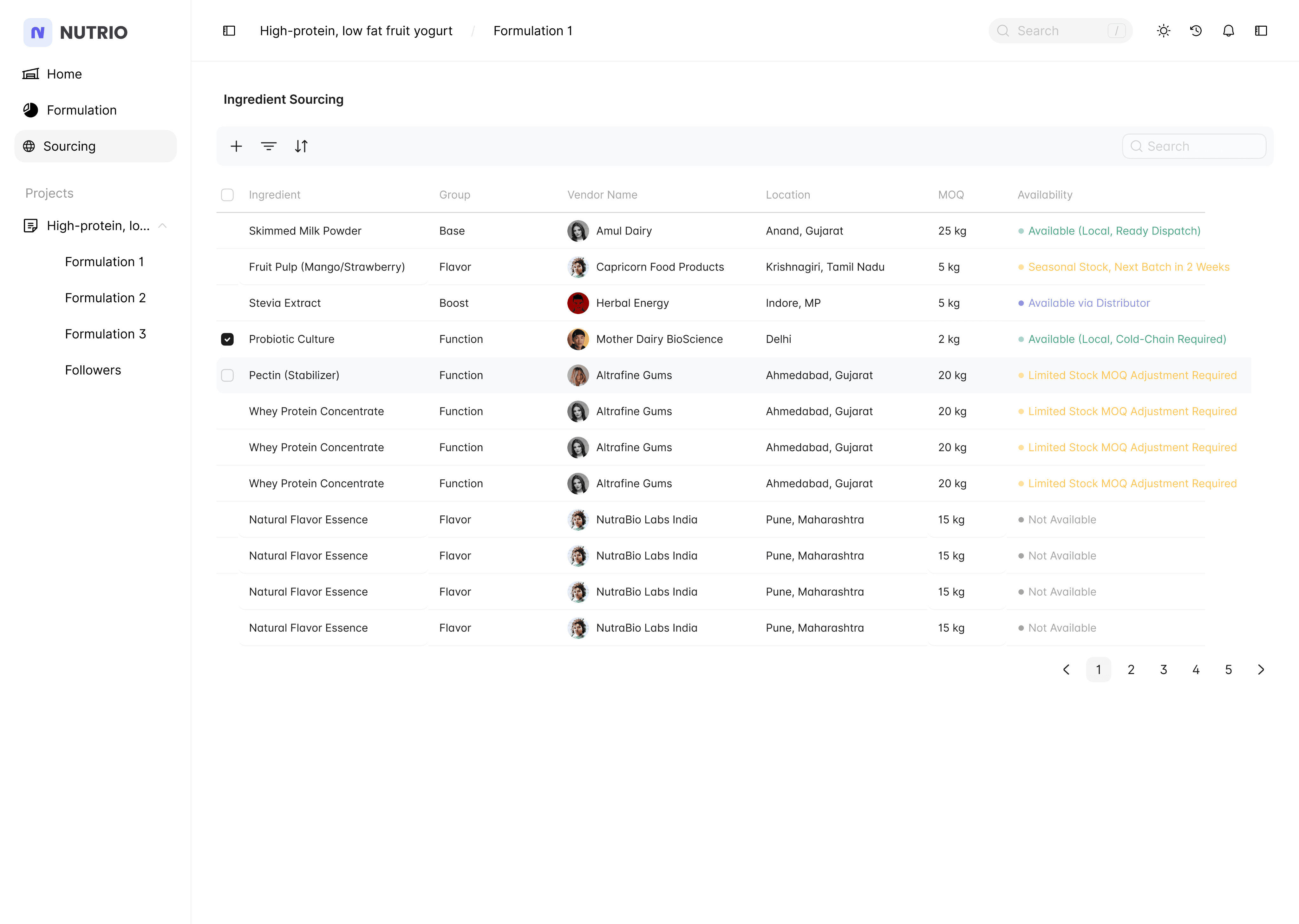Toggle the right panel icon in header

(x=1260, y=31)
